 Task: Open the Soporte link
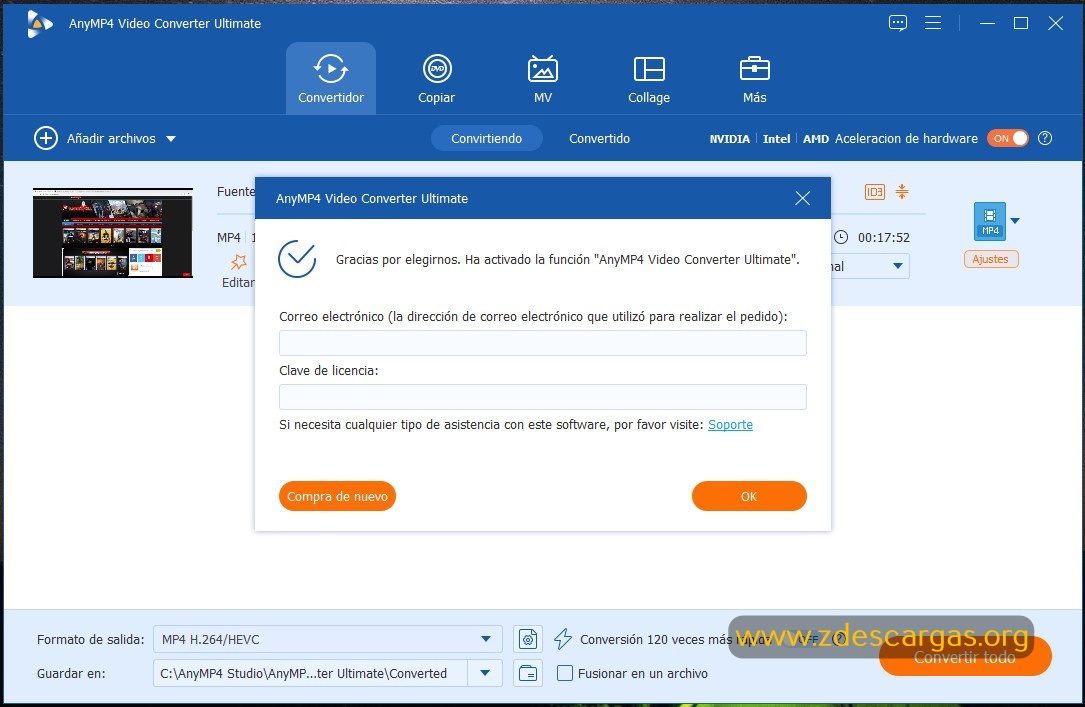point(730,425)
